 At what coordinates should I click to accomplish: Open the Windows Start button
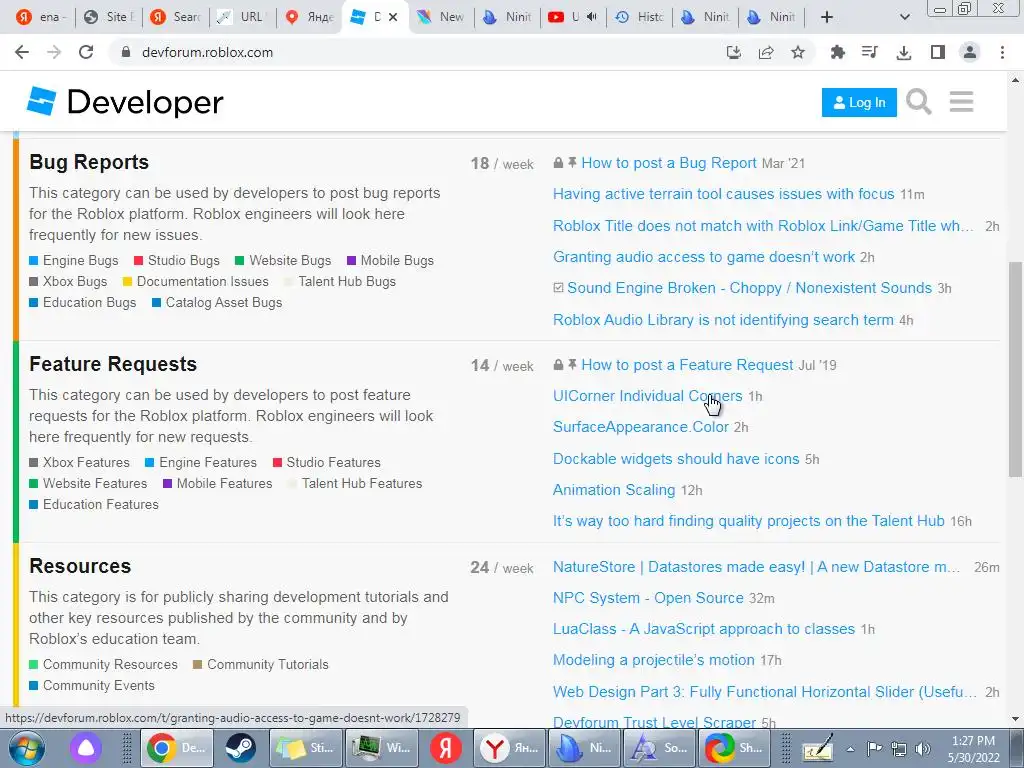[26, 748]
